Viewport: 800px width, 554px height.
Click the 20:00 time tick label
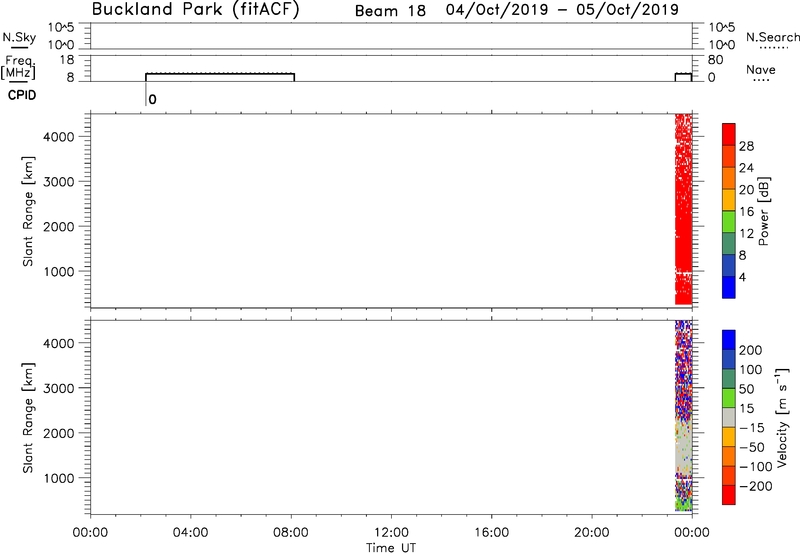pyautogui.click(x=592, y=533)
